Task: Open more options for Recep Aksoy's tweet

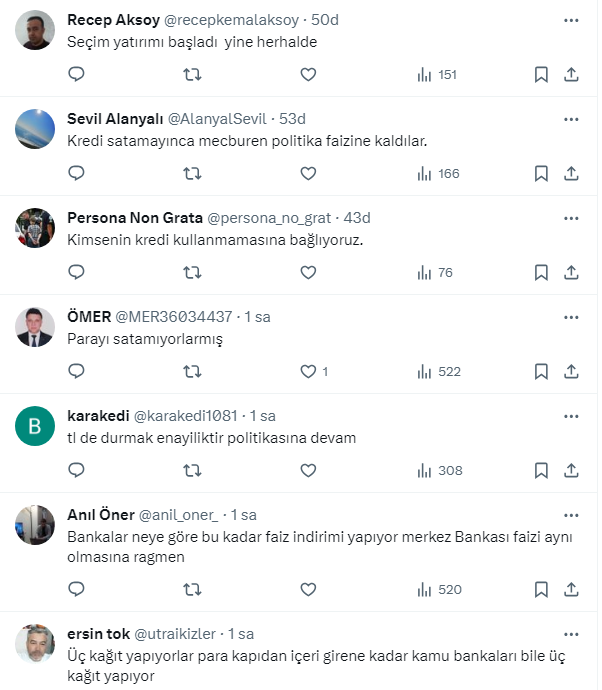Action: coord(571,19)
